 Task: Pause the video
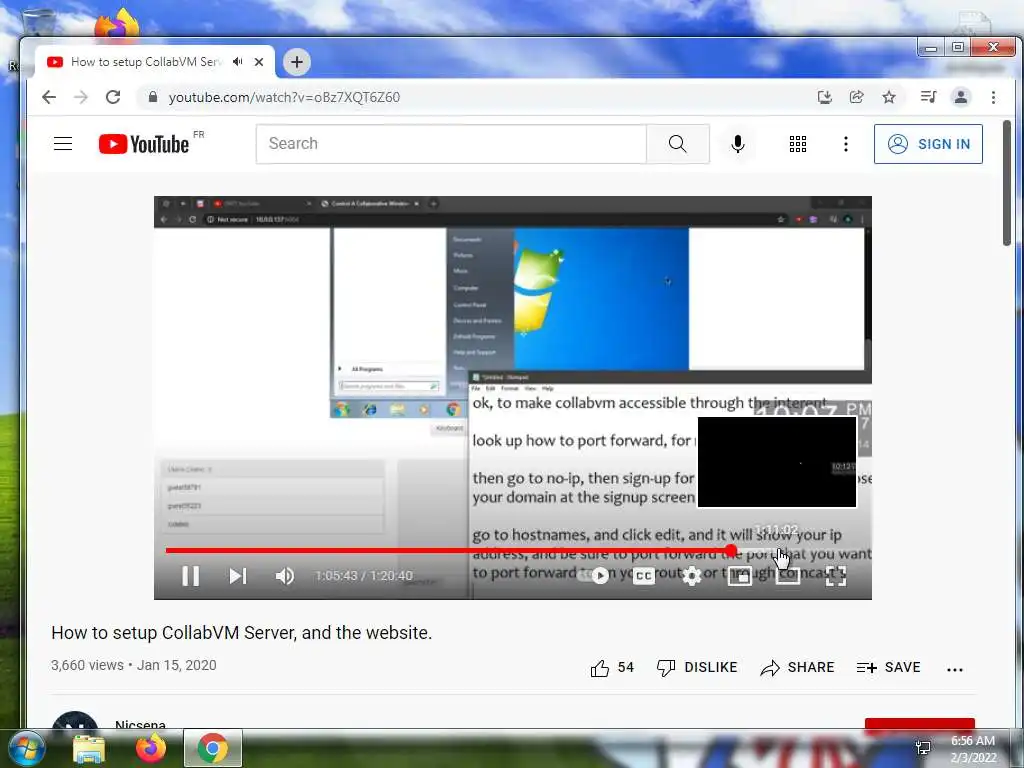coord(191,576)
